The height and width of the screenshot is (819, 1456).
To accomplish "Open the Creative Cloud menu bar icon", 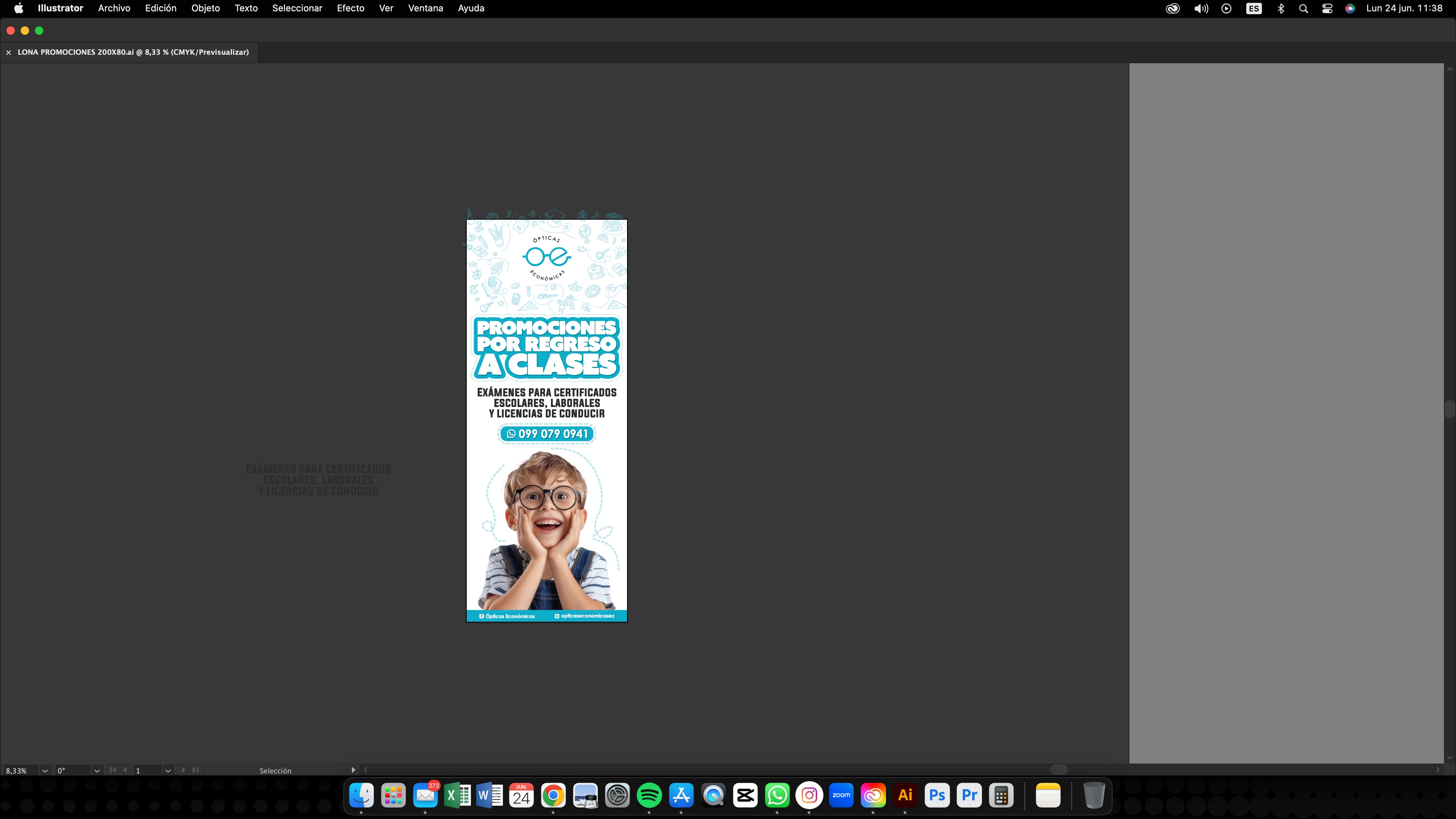I will pos(1172,9).
